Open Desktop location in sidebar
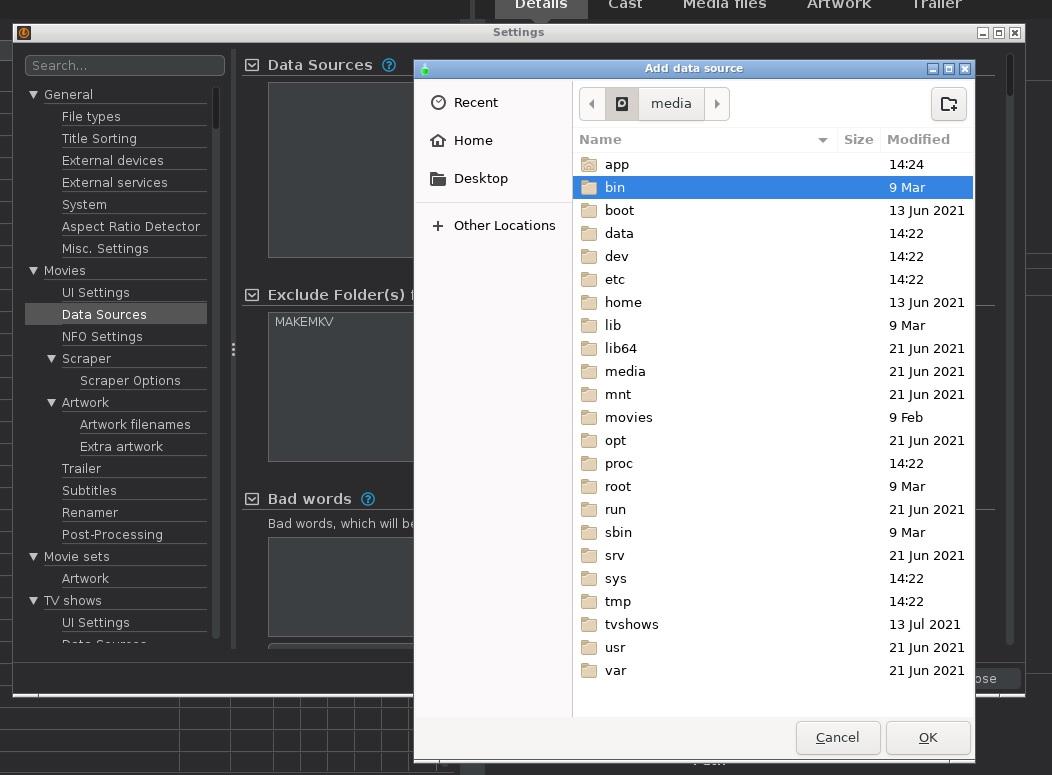Image resolution: width=1052 pixels, height=775 pixels. (480, 179)
